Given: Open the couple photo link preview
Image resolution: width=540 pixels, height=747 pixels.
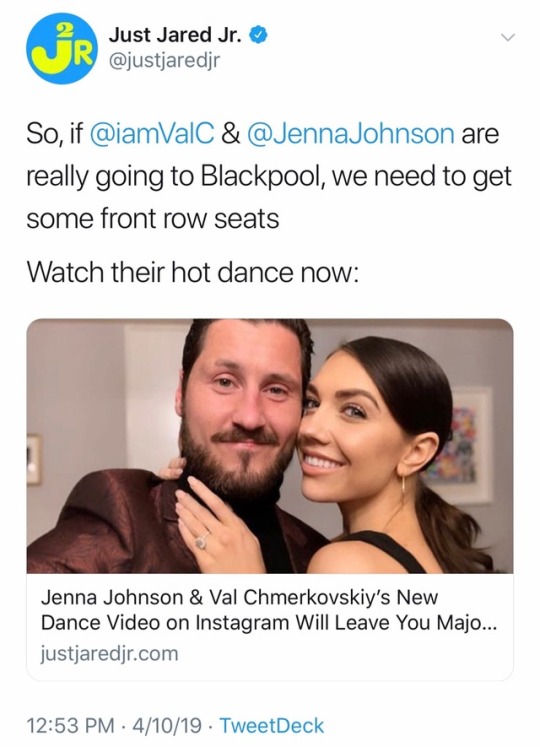Looking at the screenshot, I should (x=270, y=446).
